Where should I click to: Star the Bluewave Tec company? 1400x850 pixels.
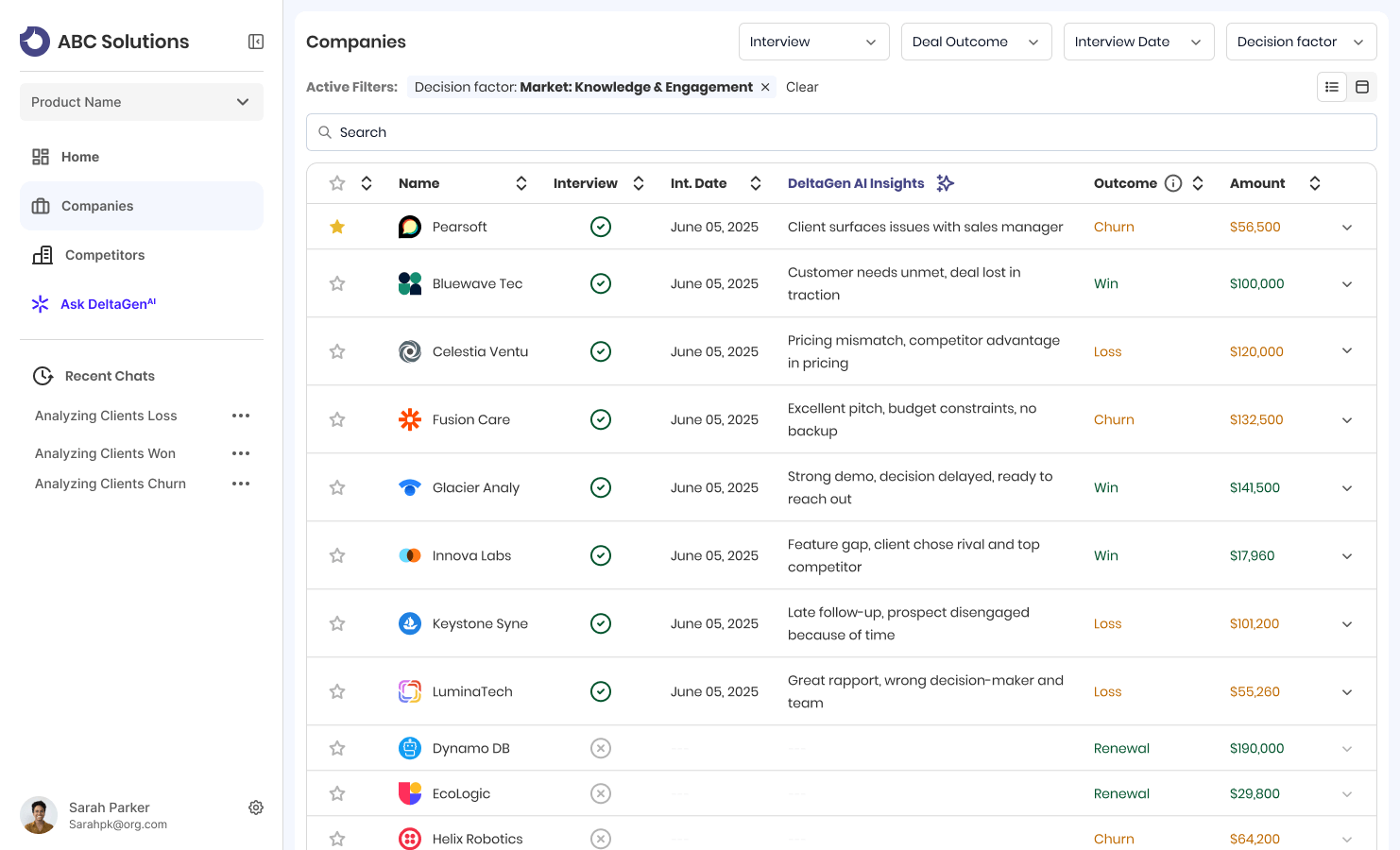coord(337,283)
